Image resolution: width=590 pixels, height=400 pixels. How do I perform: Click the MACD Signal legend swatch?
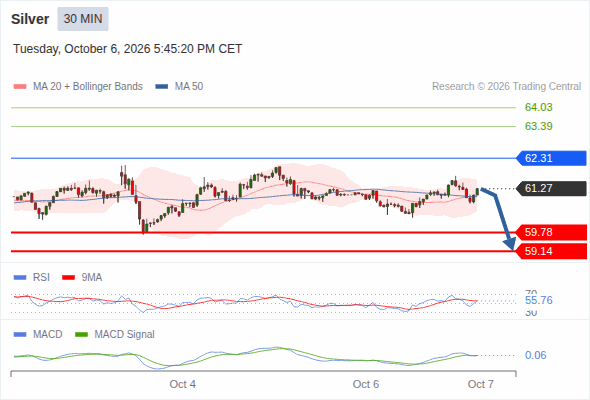click(x=81, y=335)
